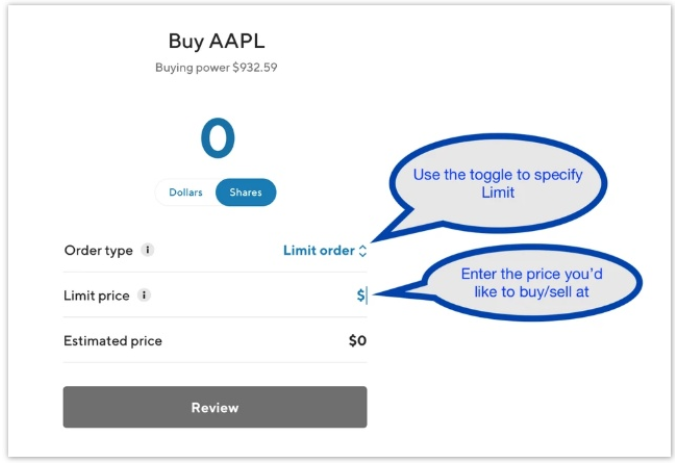The image size is (675, 463).
Task: Click the $0 estimated price value
Action: click(x=357, y=341)
